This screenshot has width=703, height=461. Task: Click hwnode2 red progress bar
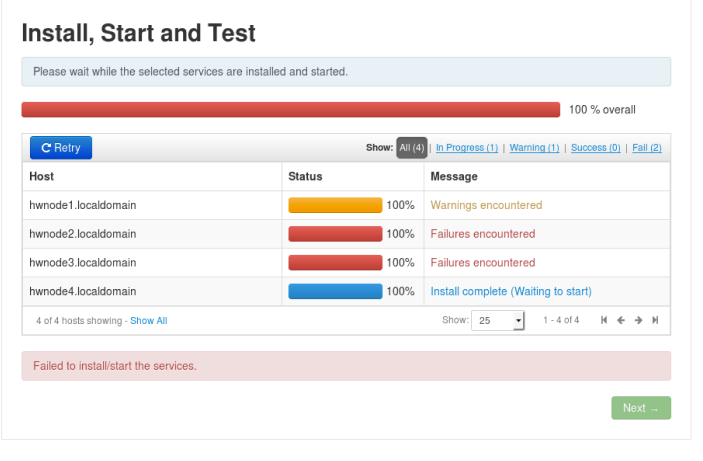(335, 234)
